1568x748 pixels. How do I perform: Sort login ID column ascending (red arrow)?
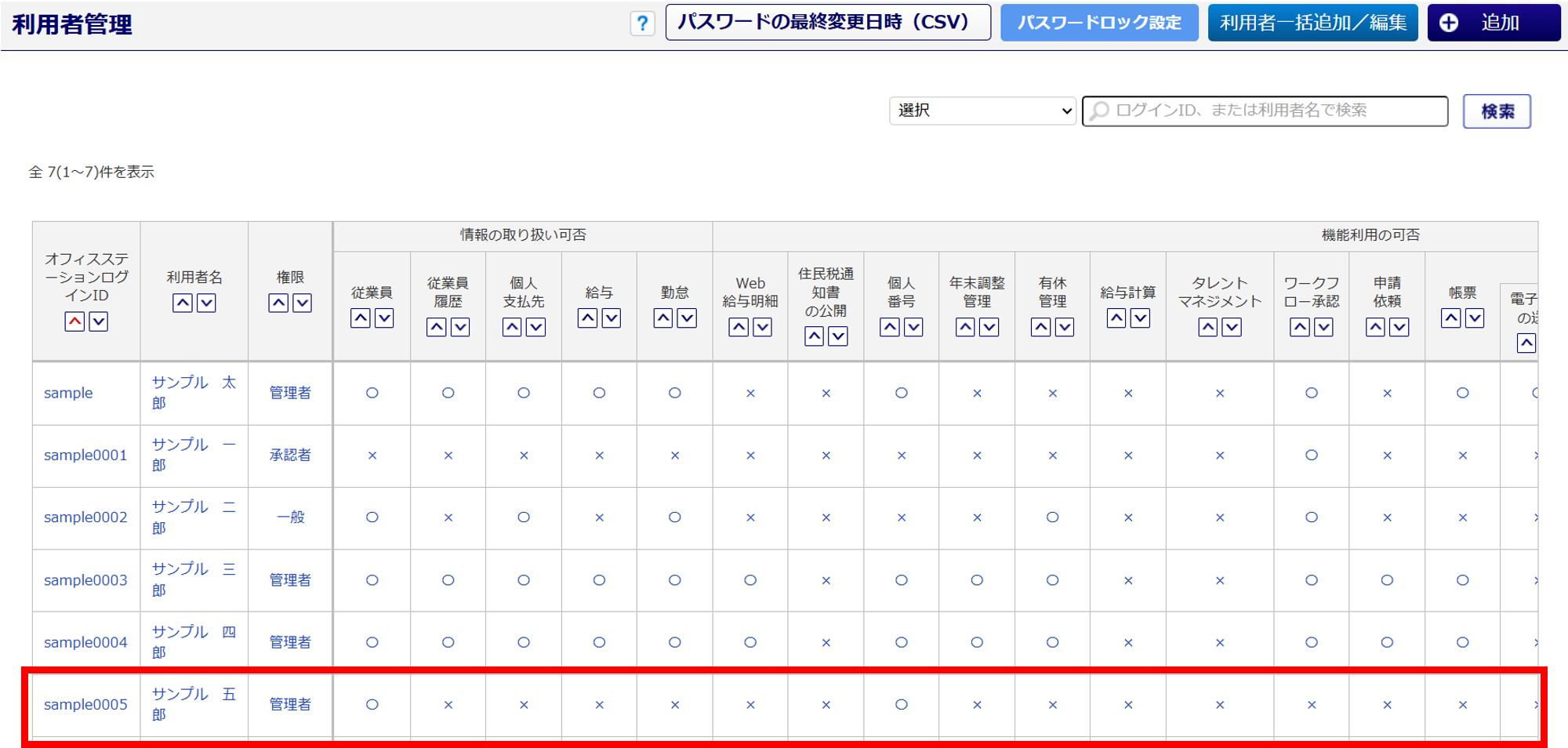tap(74, 321)
